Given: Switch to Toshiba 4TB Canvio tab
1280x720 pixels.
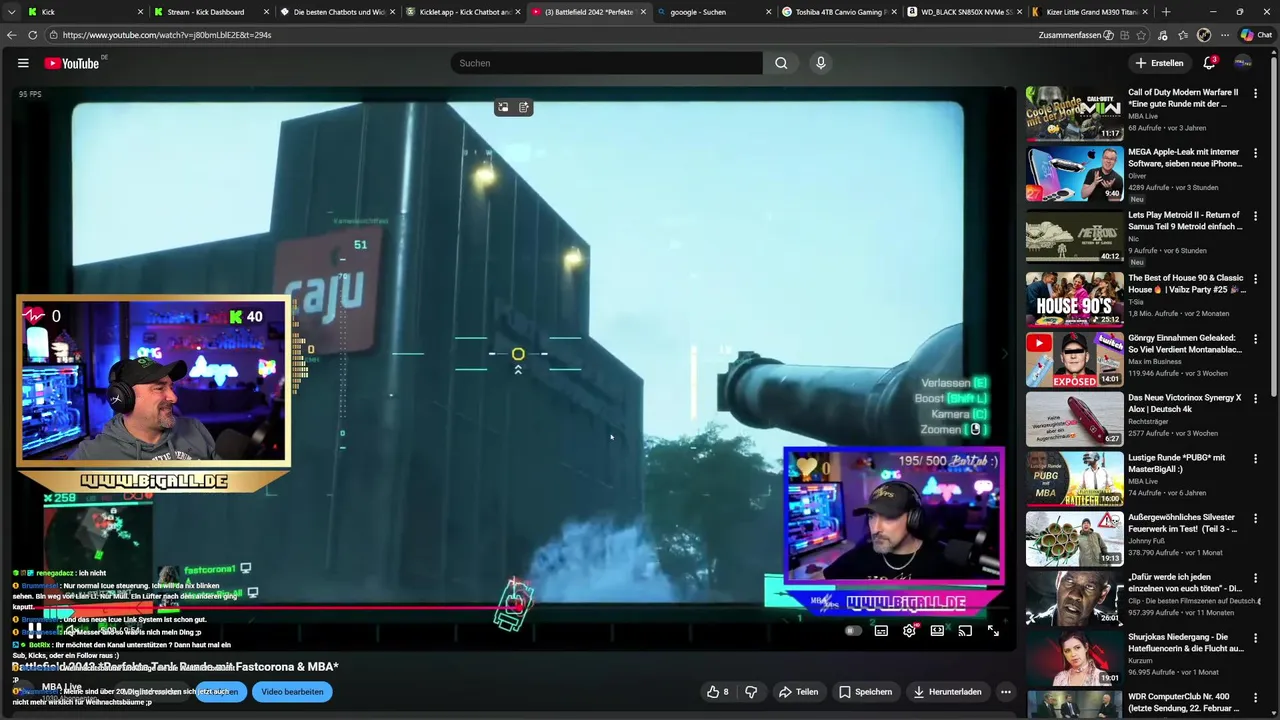Looking at the screenshot, I should 840,12.
